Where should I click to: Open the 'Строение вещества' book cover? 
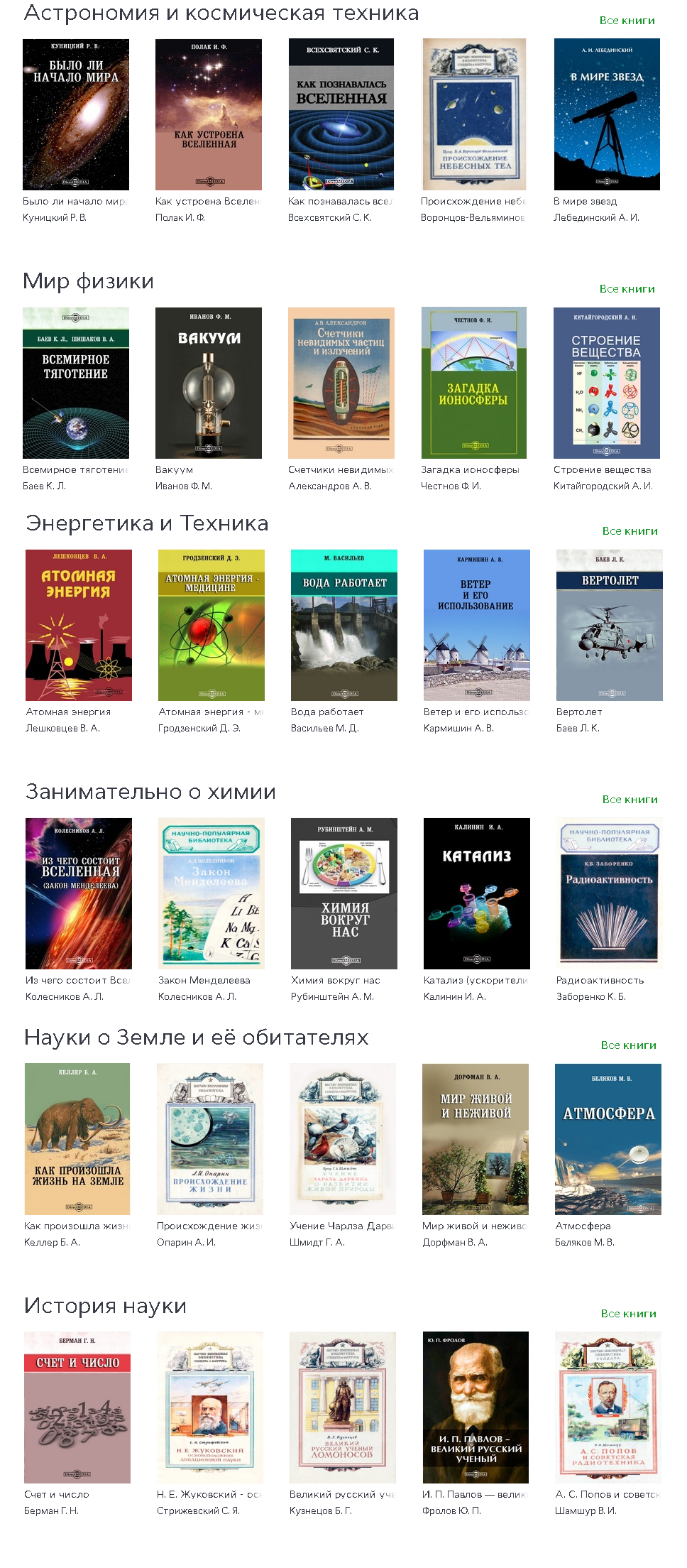click(x=607, y=383)
